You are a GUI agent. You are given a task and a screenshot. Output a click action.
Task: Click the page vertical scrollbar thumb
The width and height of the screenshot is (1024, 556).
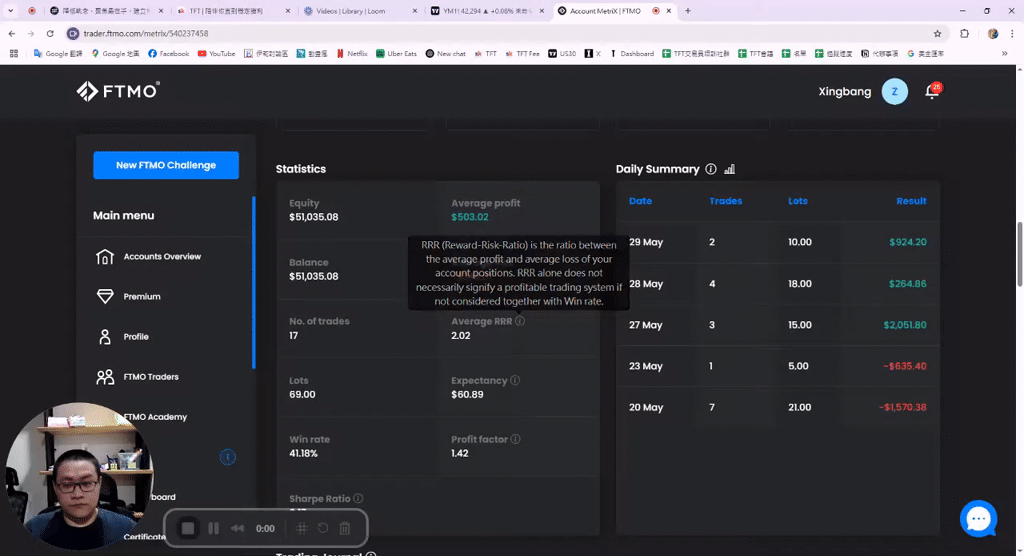coord(1019,254)
